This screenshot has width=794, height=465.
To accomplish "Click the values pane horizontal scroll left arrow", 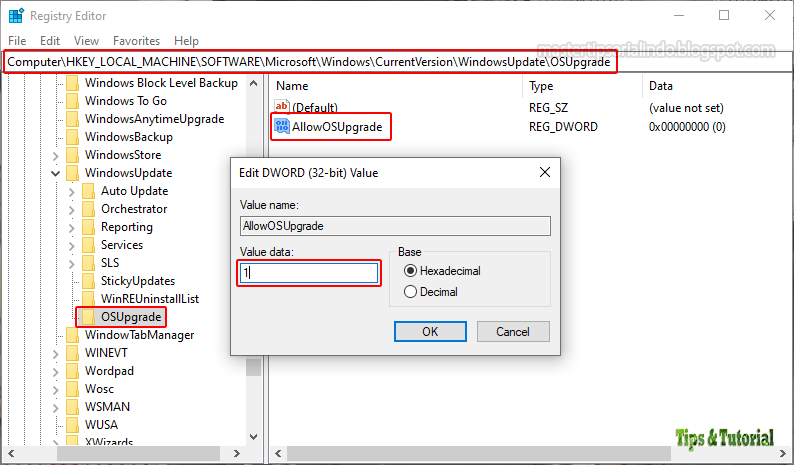I will (x=278, y=453).
